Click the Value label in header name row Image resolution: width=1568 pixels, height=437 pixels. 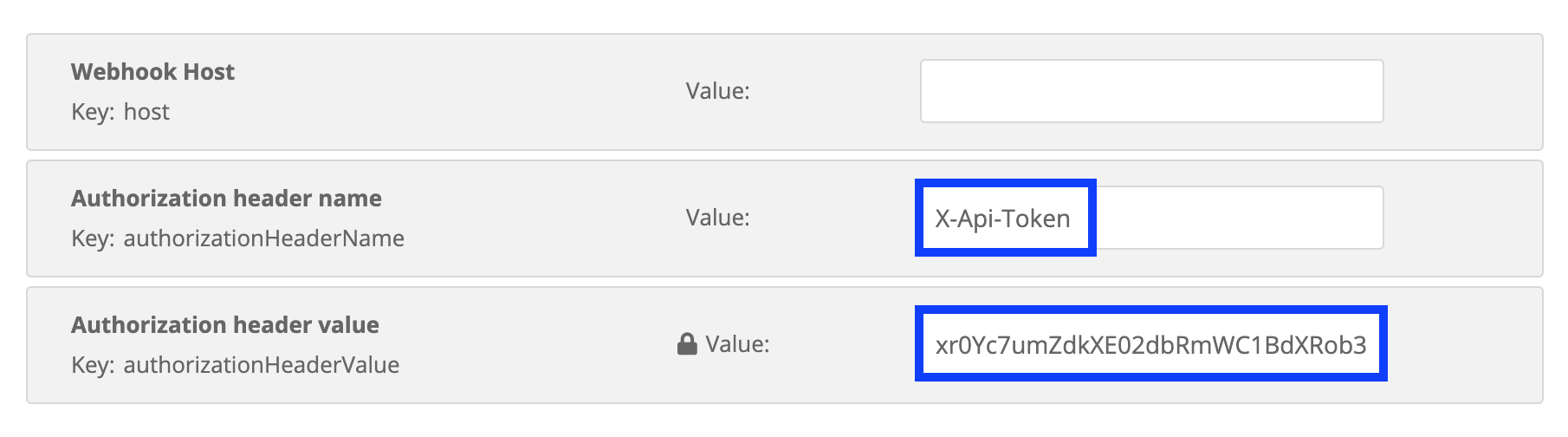717,217
